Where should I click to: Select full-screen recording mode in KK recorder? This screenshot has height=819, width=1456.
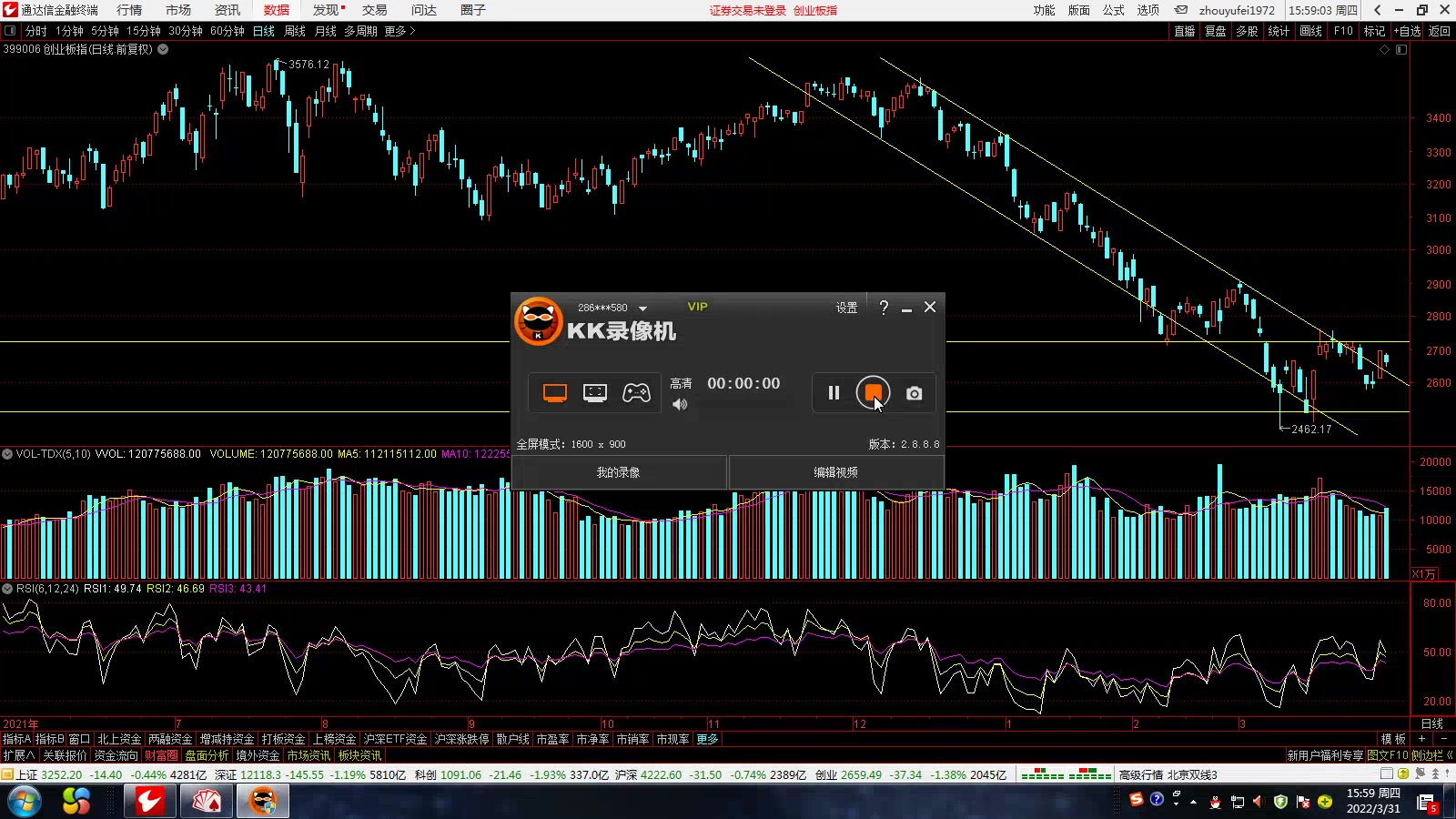tap(555, 393)
